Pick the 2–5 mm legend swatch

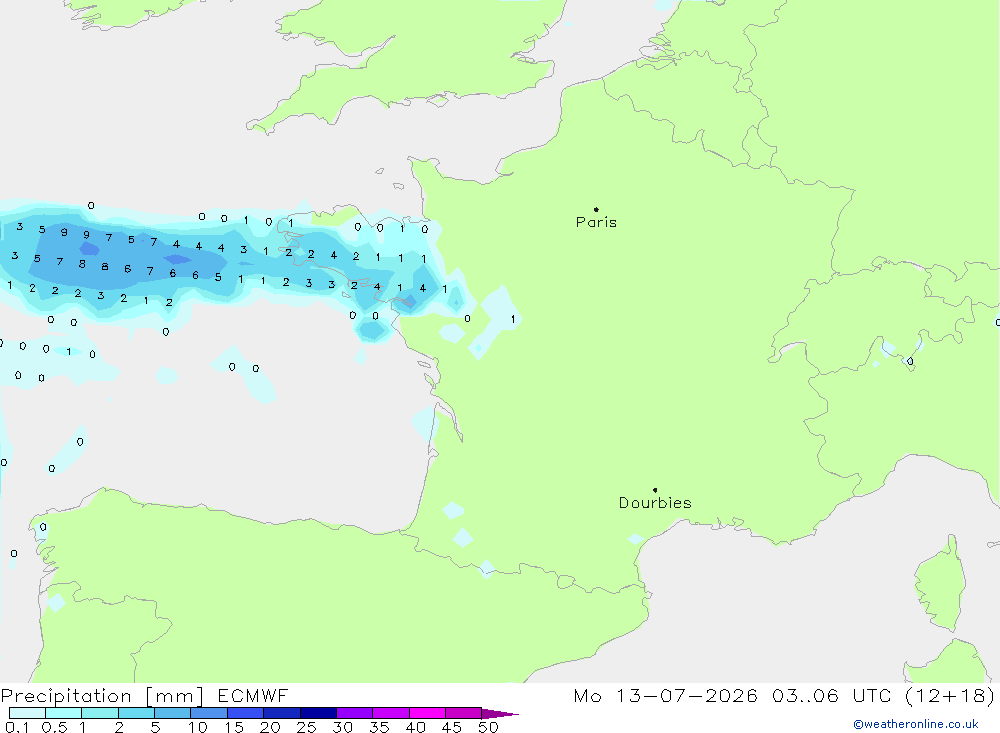click(x=136, y=713)
